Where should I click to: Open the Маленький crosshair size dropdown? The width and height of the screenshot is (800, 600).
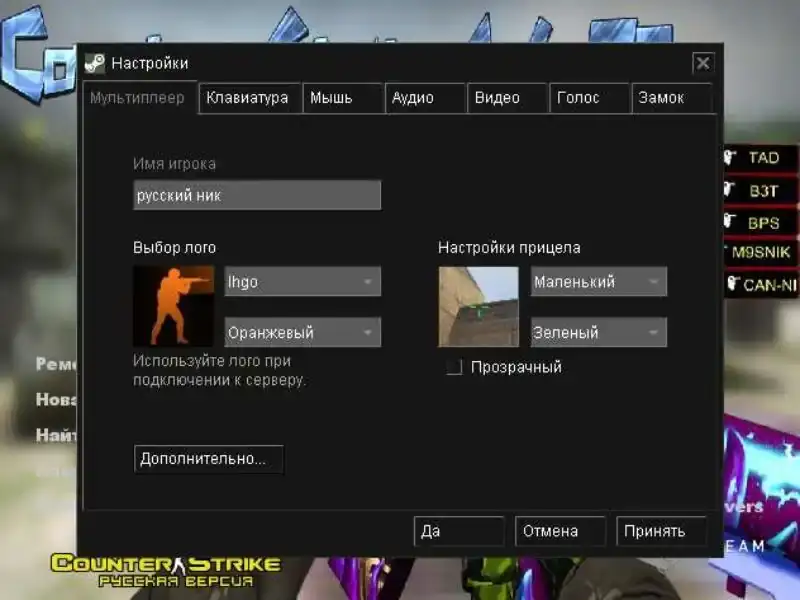pyautogui.click(x=598, y=282)
